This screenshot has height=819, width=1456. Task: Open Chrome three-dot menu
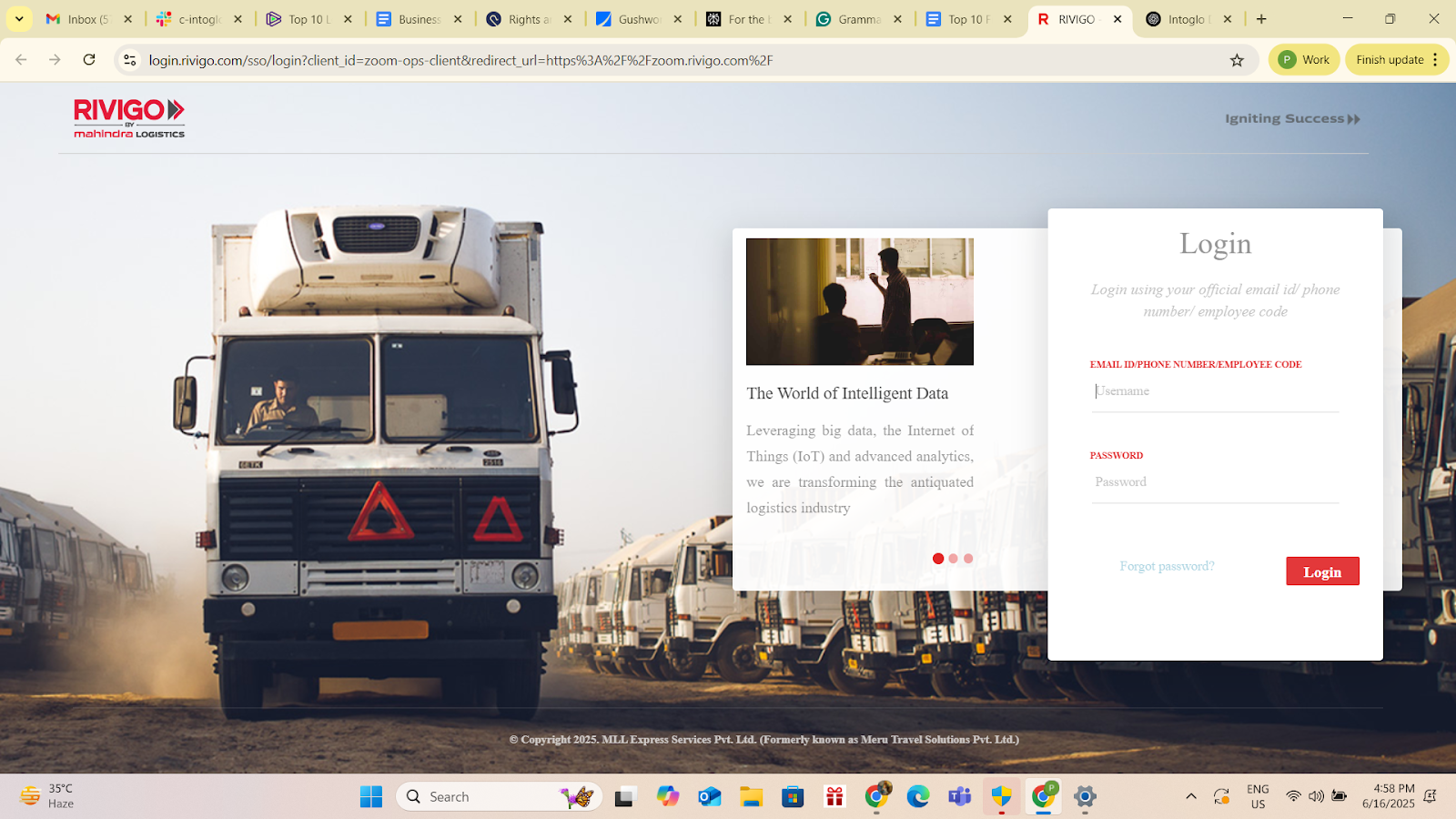[x=1436, y=60]
